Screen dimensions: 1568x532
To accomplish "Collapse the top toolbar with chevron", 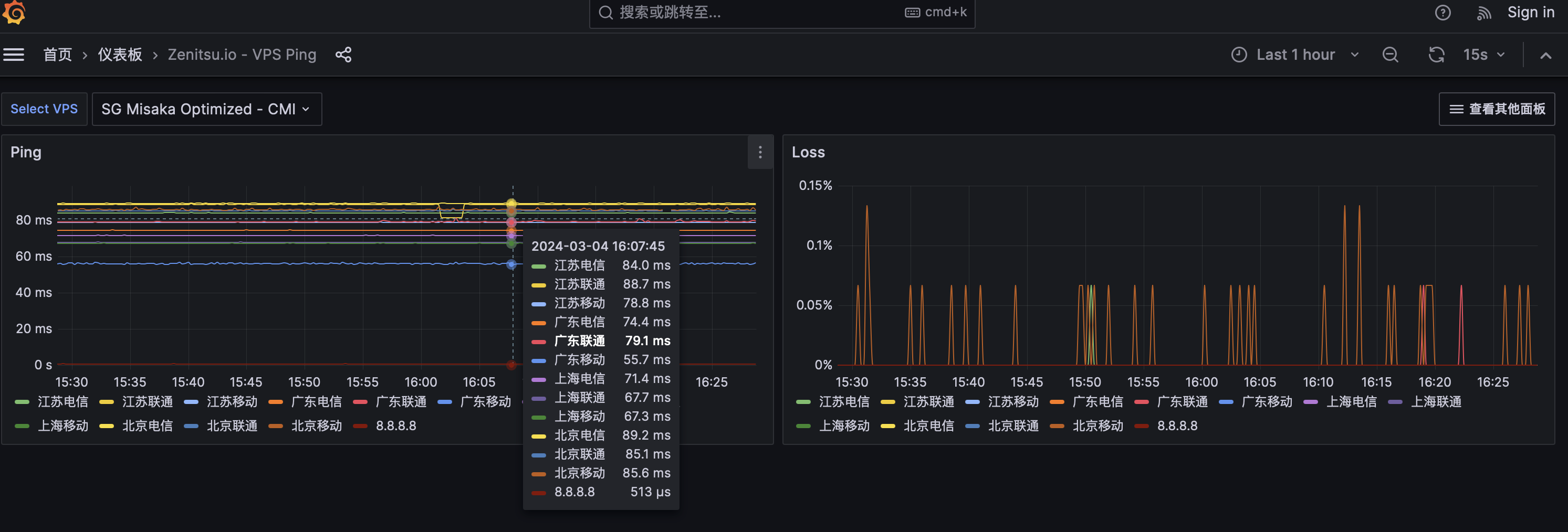I will pyautogui.click(x=1545, y=55).
